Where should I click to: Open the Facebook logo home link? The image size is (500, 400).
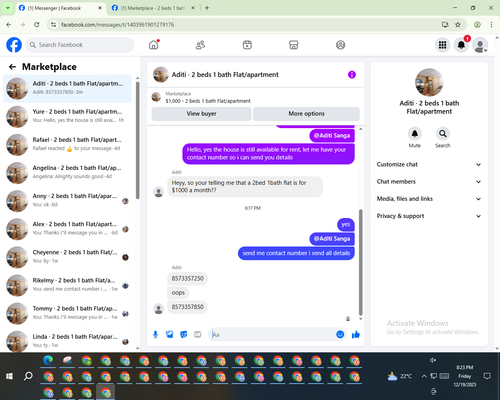coord(14,45)
